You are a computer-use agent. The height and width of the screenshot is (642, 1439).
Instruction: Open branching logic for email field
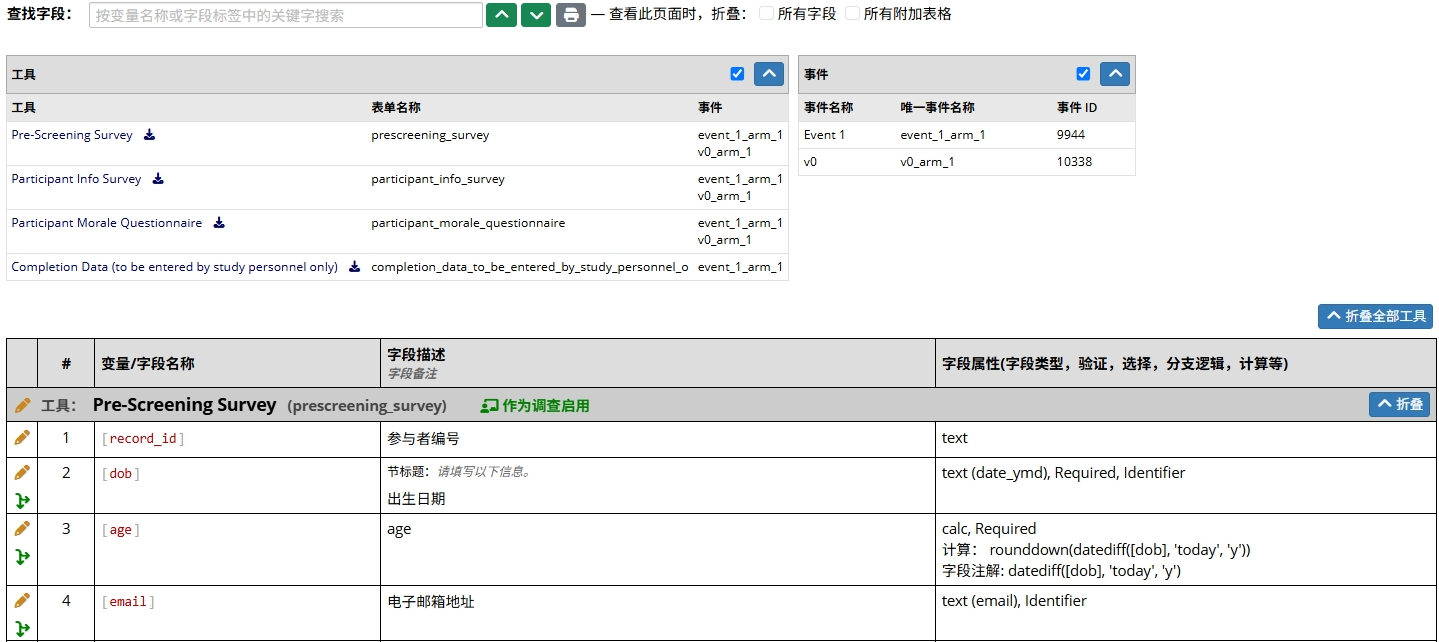(22, 628)
